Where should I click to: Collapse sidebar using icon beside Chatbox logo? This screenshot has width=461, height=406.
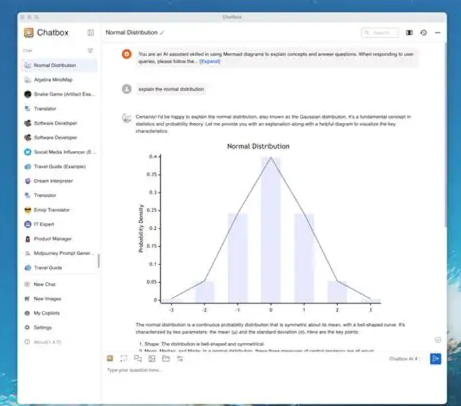pos(90,32)
